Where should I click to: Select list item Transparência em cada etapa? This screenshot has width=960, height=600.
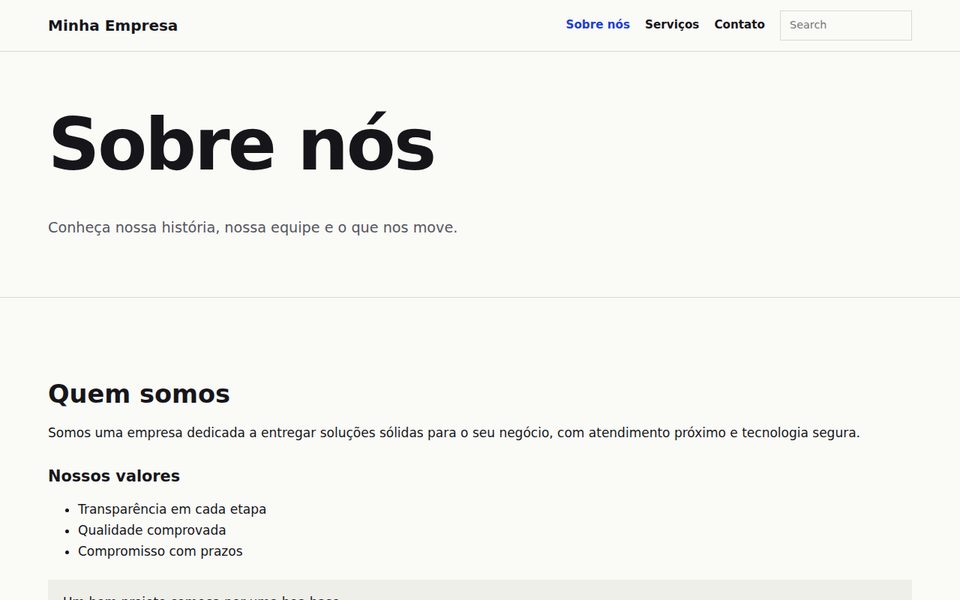click(x=172, y=509)
